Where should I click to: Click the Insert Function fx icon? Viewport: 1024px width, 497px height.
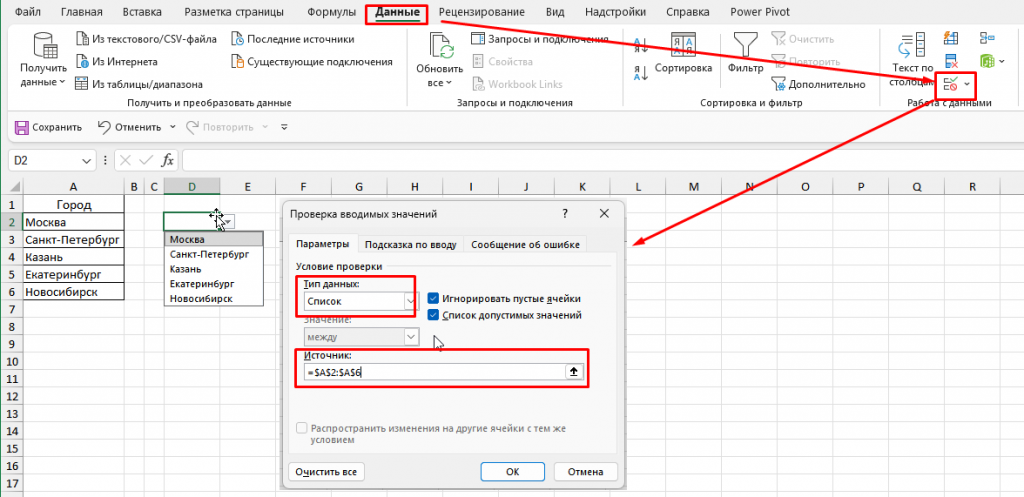coord(168,160)
